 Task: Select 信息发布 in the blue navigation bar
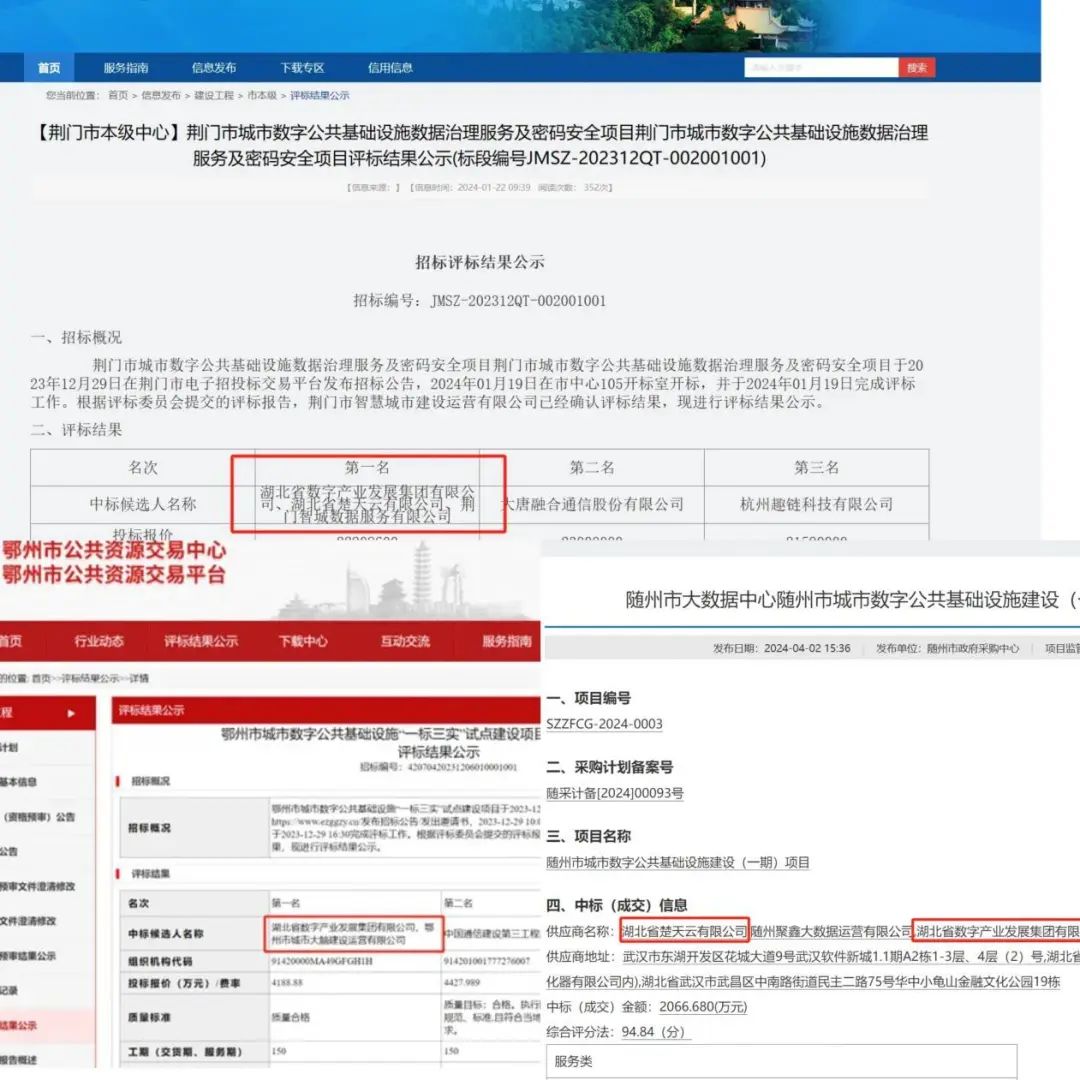[x=214, y=68]
